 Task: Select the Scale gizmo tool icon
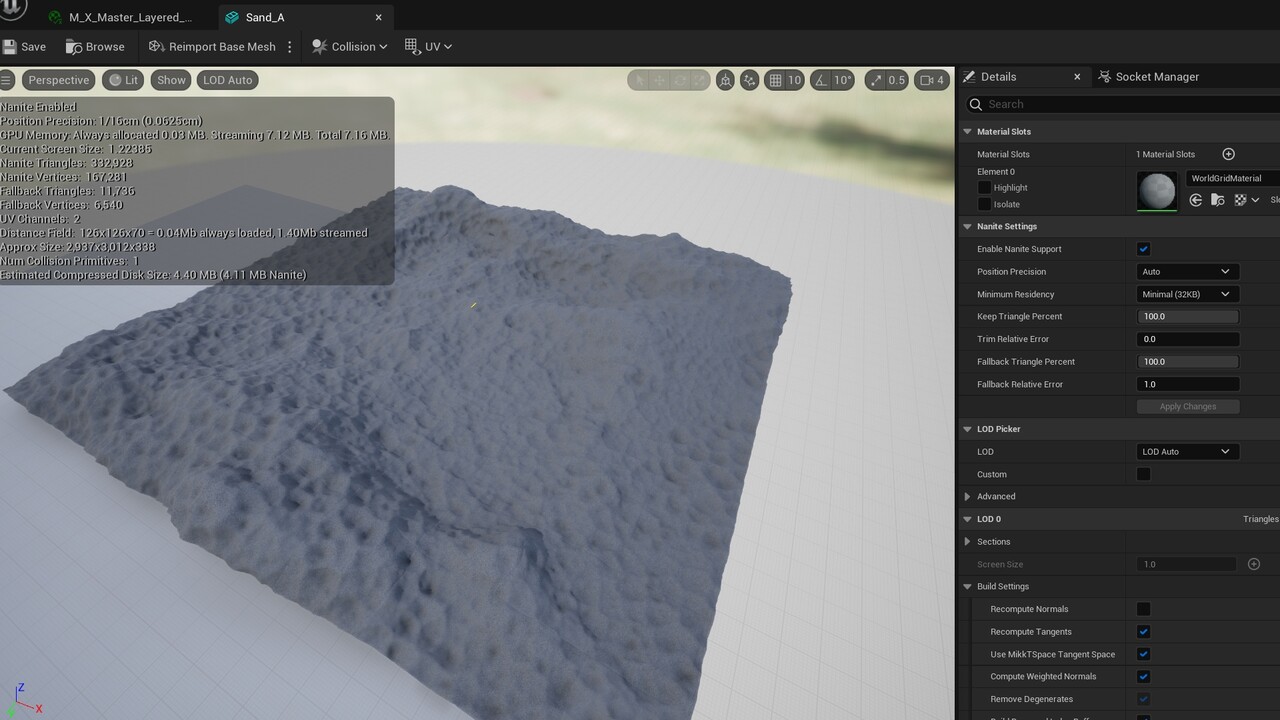pyautogui.click(x=702, y=80)
